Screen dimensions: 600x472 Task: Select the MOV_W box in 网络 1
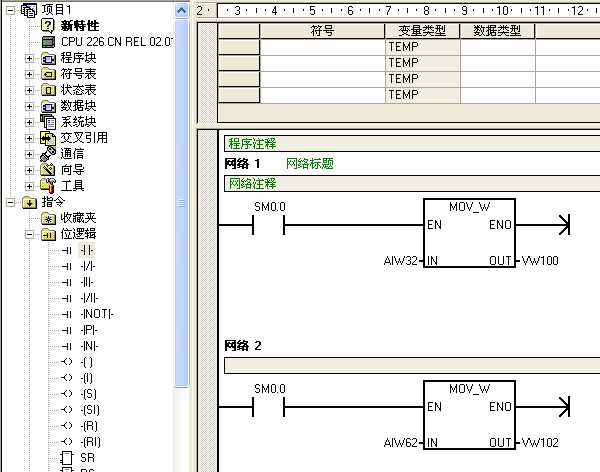(x=470, y=233)
